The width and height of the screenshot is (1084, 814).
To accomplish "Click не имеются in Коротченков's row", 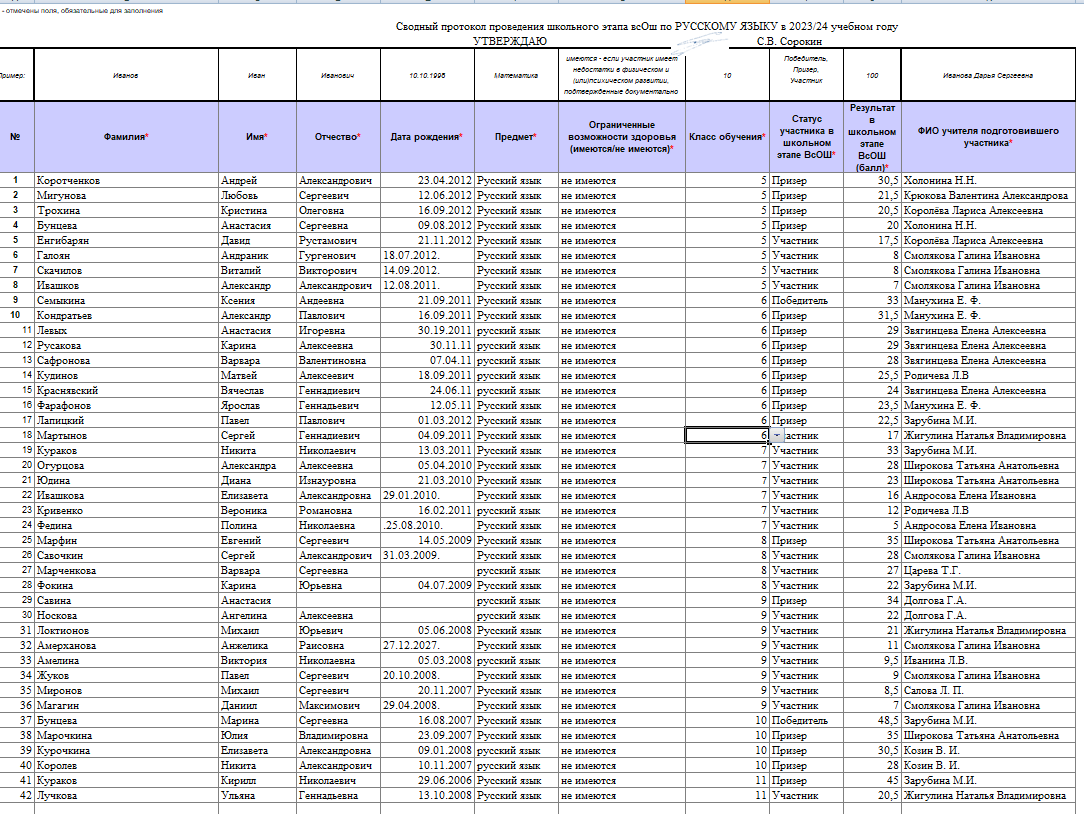I will 588,181.
